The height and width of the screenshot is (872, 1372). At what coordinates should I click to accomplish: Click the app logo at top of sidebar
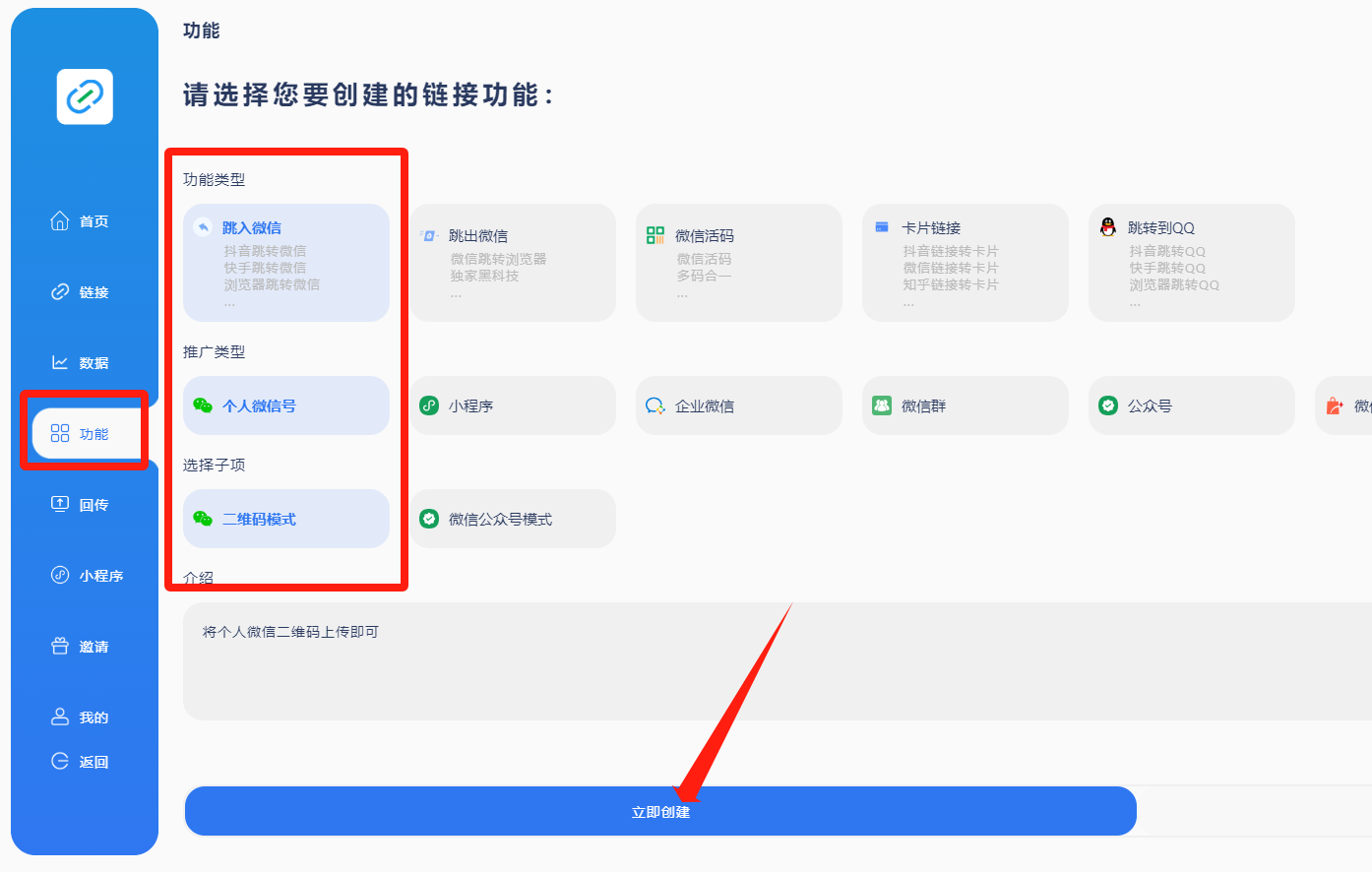[85, 96]
